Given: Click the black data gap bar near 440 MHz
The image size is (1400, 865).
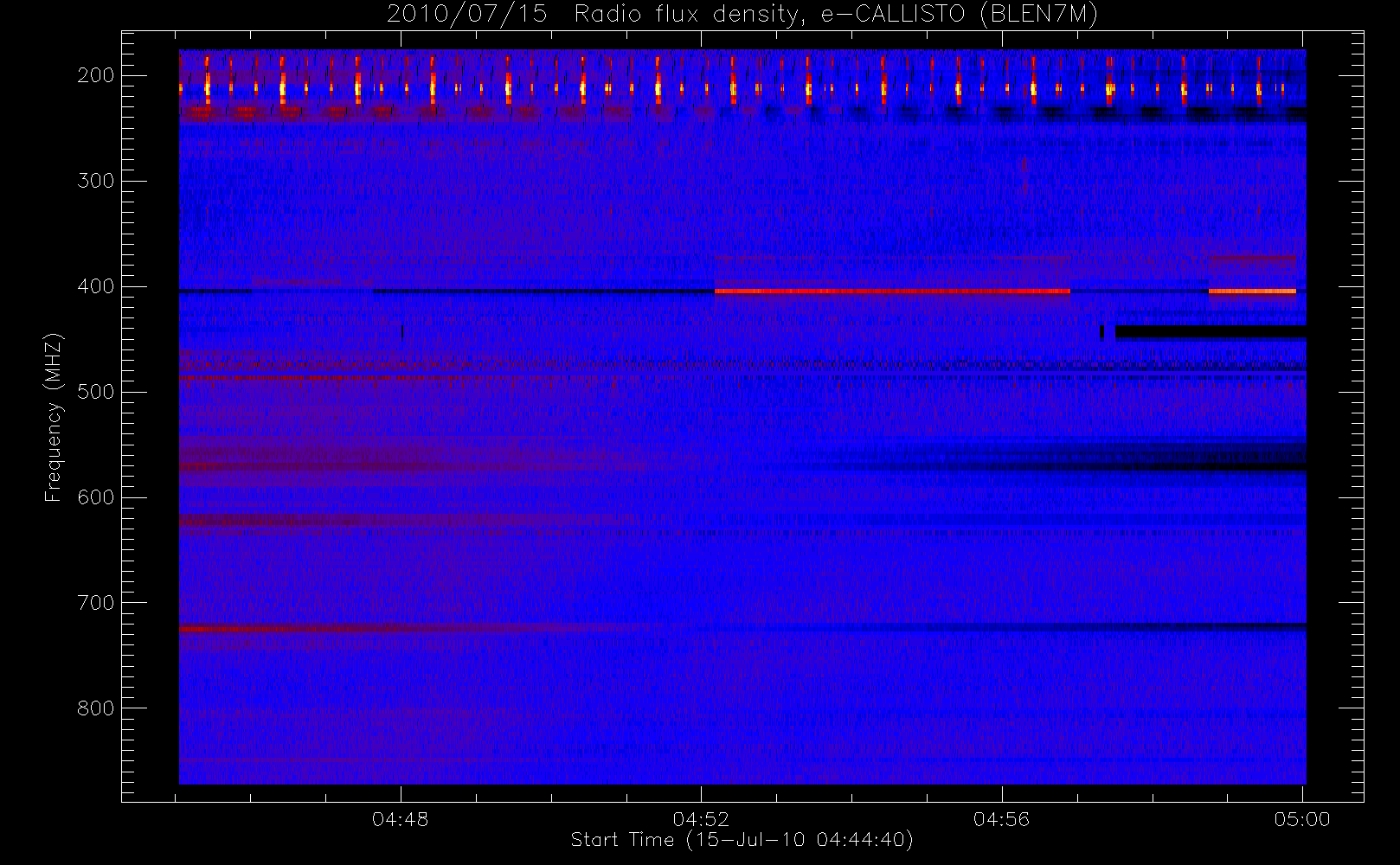Looking at the screenshot, I should tap(1211, 332).
